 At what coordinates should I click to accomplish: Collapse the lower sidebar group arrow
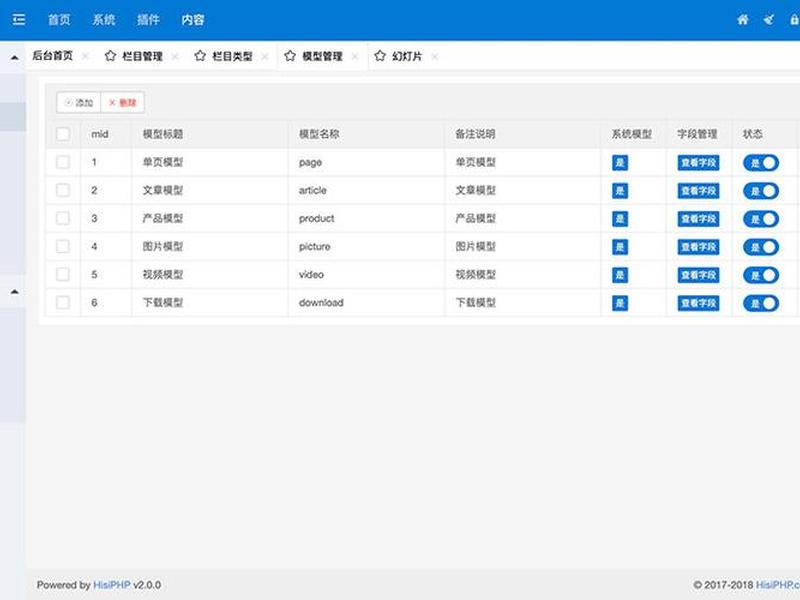(x=15, y=292)
